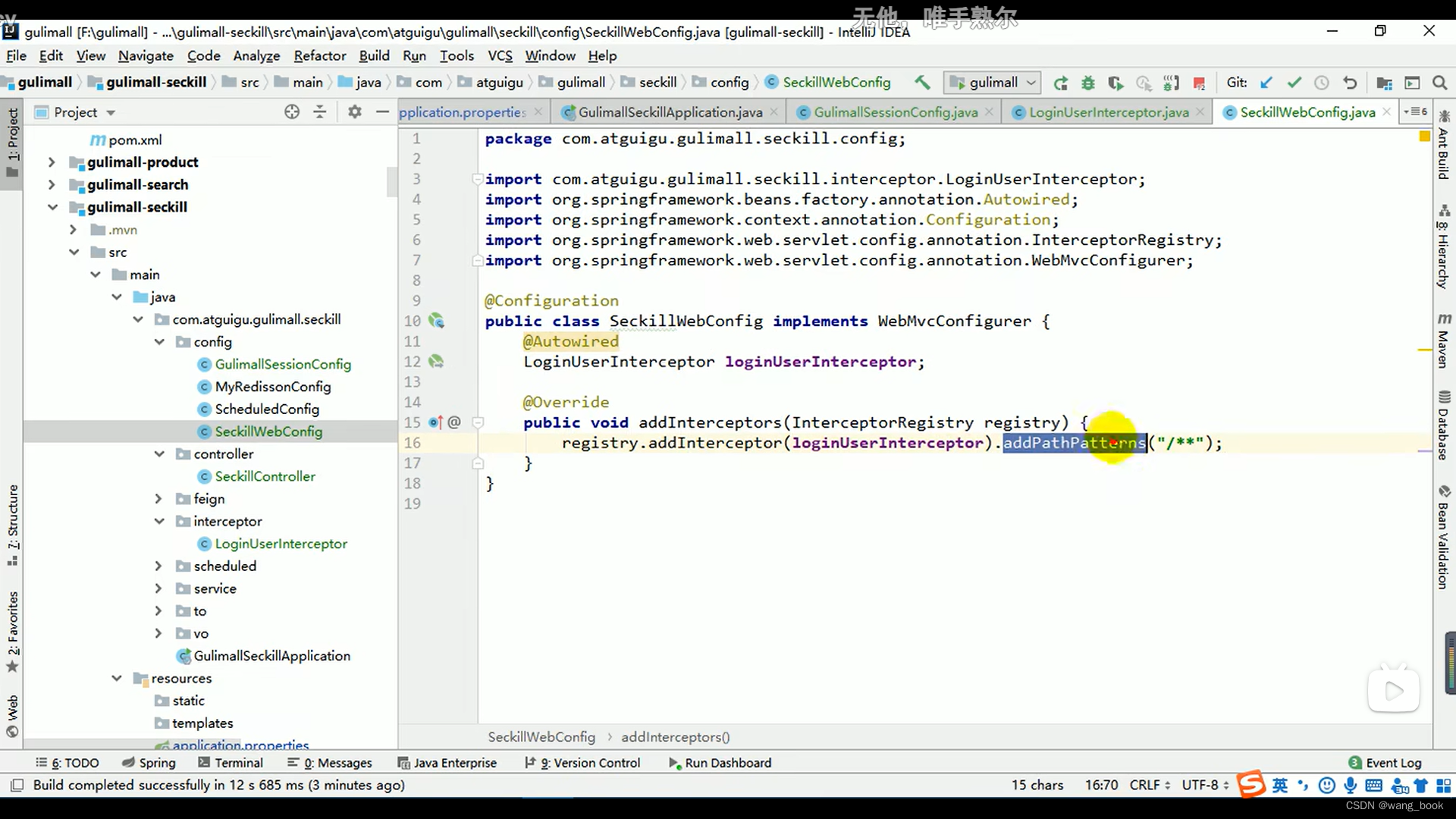The image size is (1456, 819).
Task: Open the LoginUserInterceptor.java tab
Action: (x=1109, y=112)
